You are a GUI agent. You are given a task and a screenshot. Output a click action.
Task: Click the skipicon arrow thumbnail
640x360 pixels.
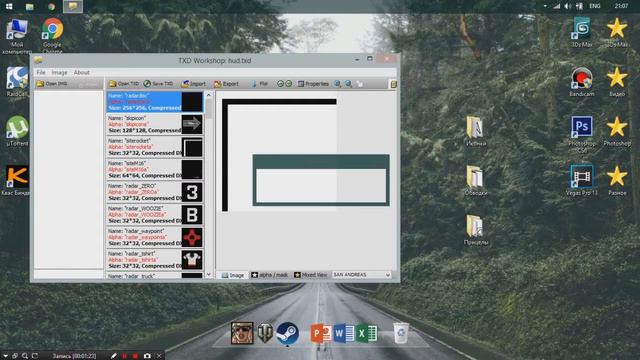192,124
